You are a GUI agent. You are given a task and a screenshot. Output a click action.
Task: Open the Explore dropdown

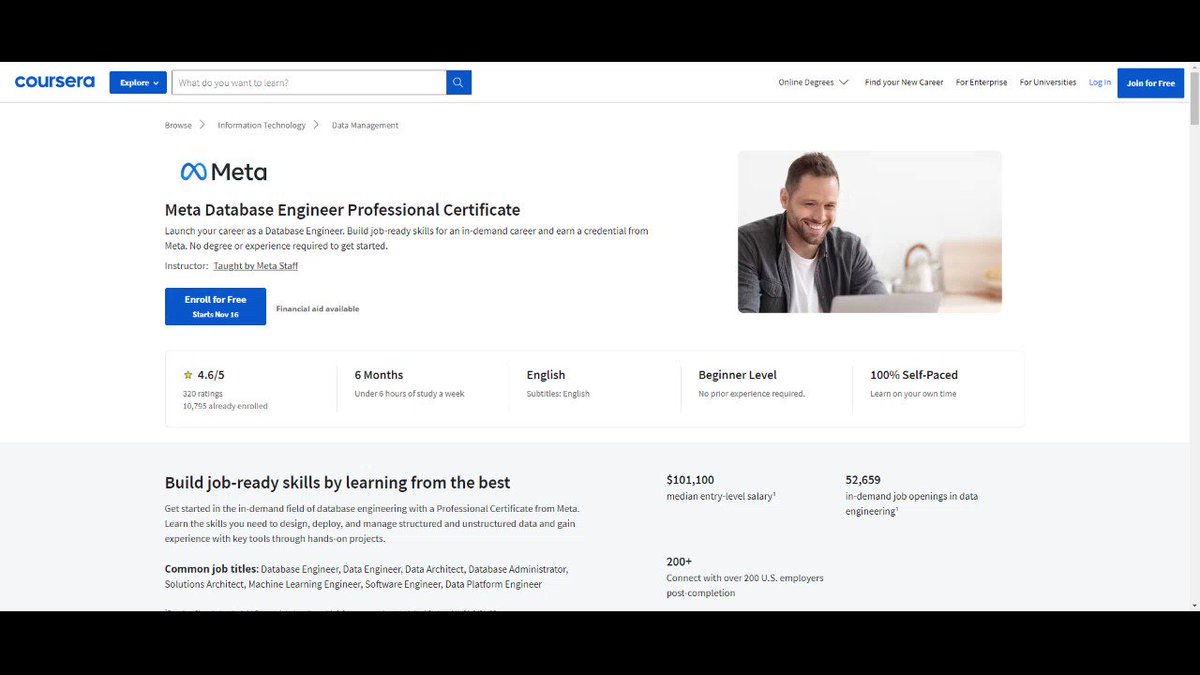(138, 82)
